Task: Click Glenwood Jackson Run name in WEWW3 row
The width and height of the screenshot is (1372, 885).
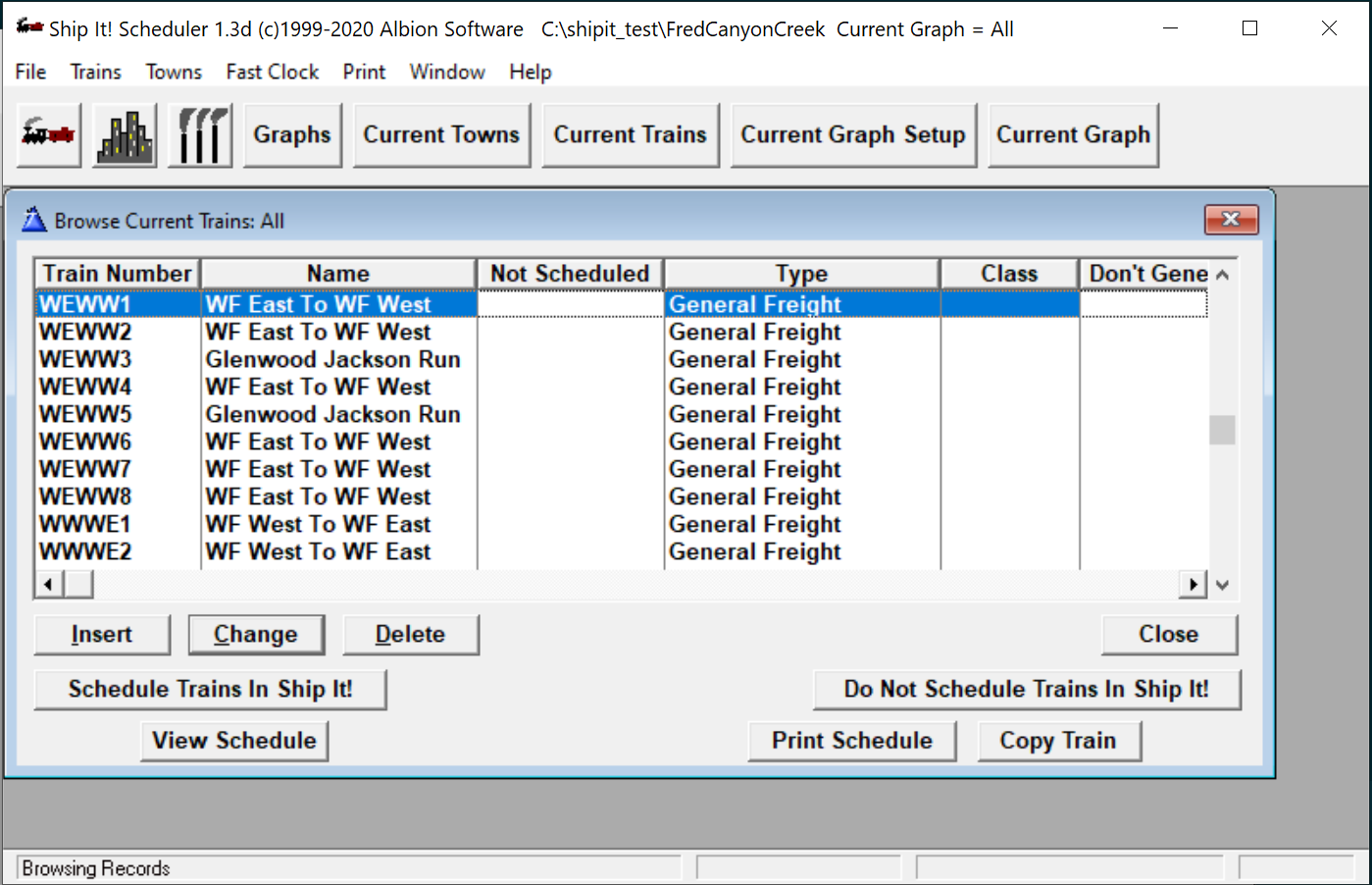Action: (332, 359)
